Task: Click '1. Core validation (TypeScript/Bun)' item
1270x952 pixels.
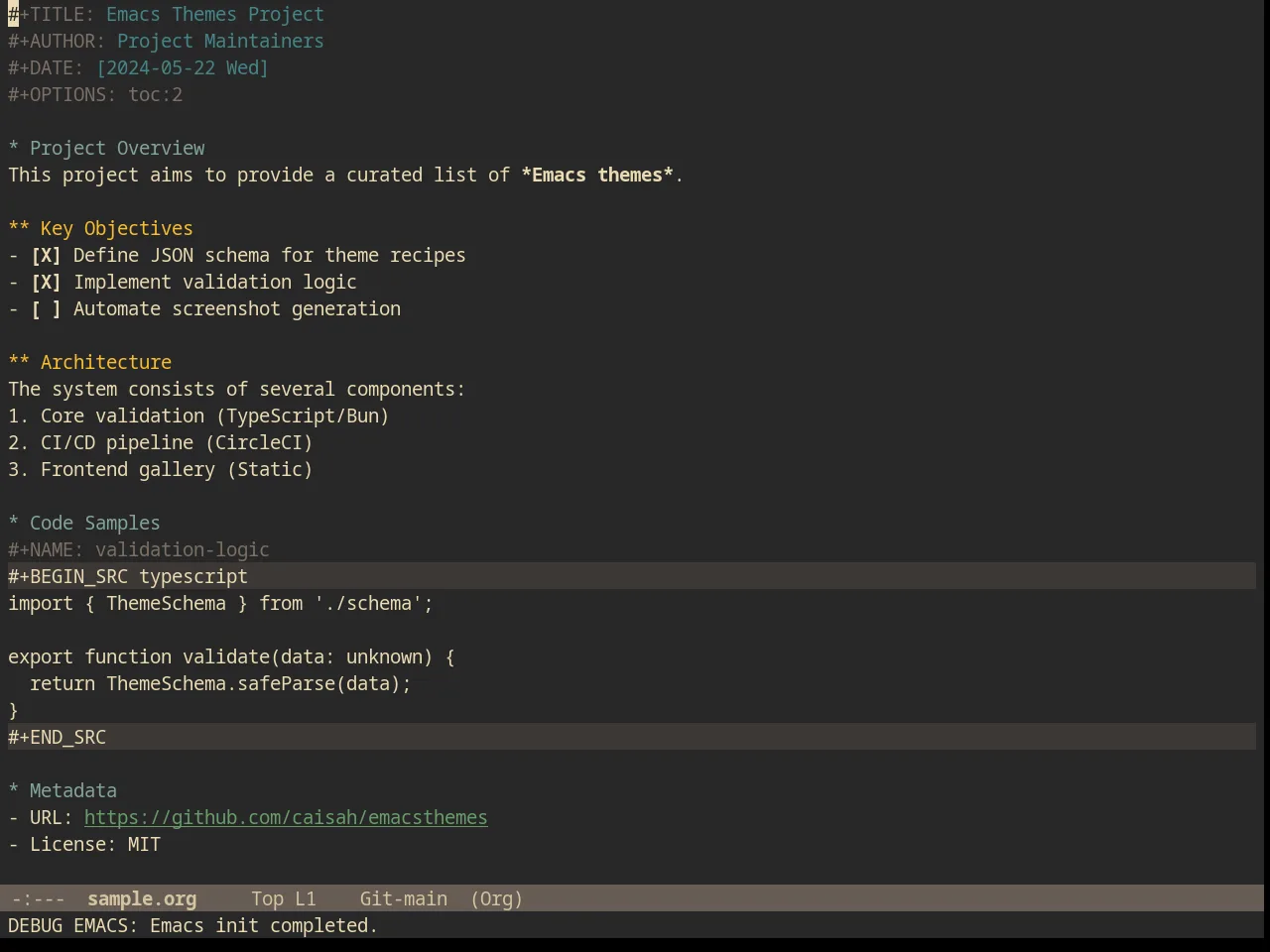Action: (198, 416)
